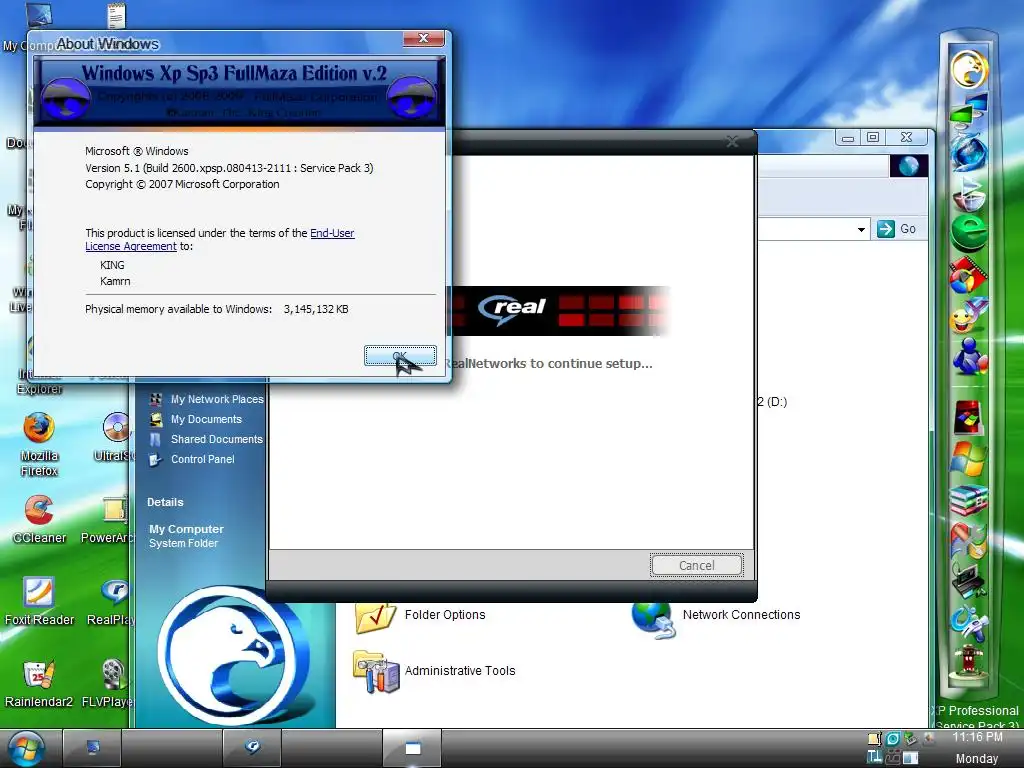Click the Shared Documents icon in side panel
1024x768 pixels.
pos(155,440)
